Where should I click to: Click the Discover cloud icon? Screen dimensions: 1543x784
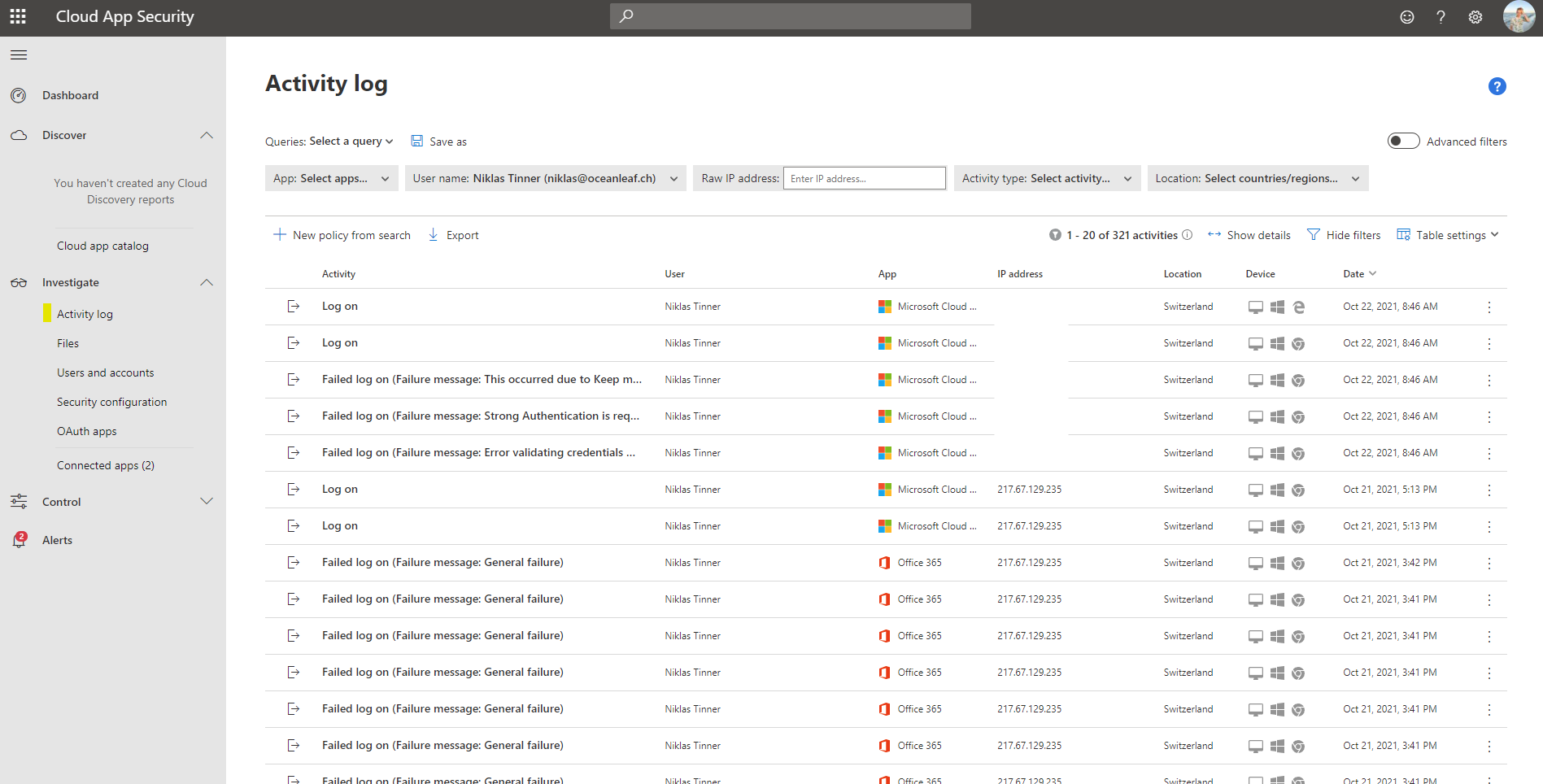click(19, 135)
